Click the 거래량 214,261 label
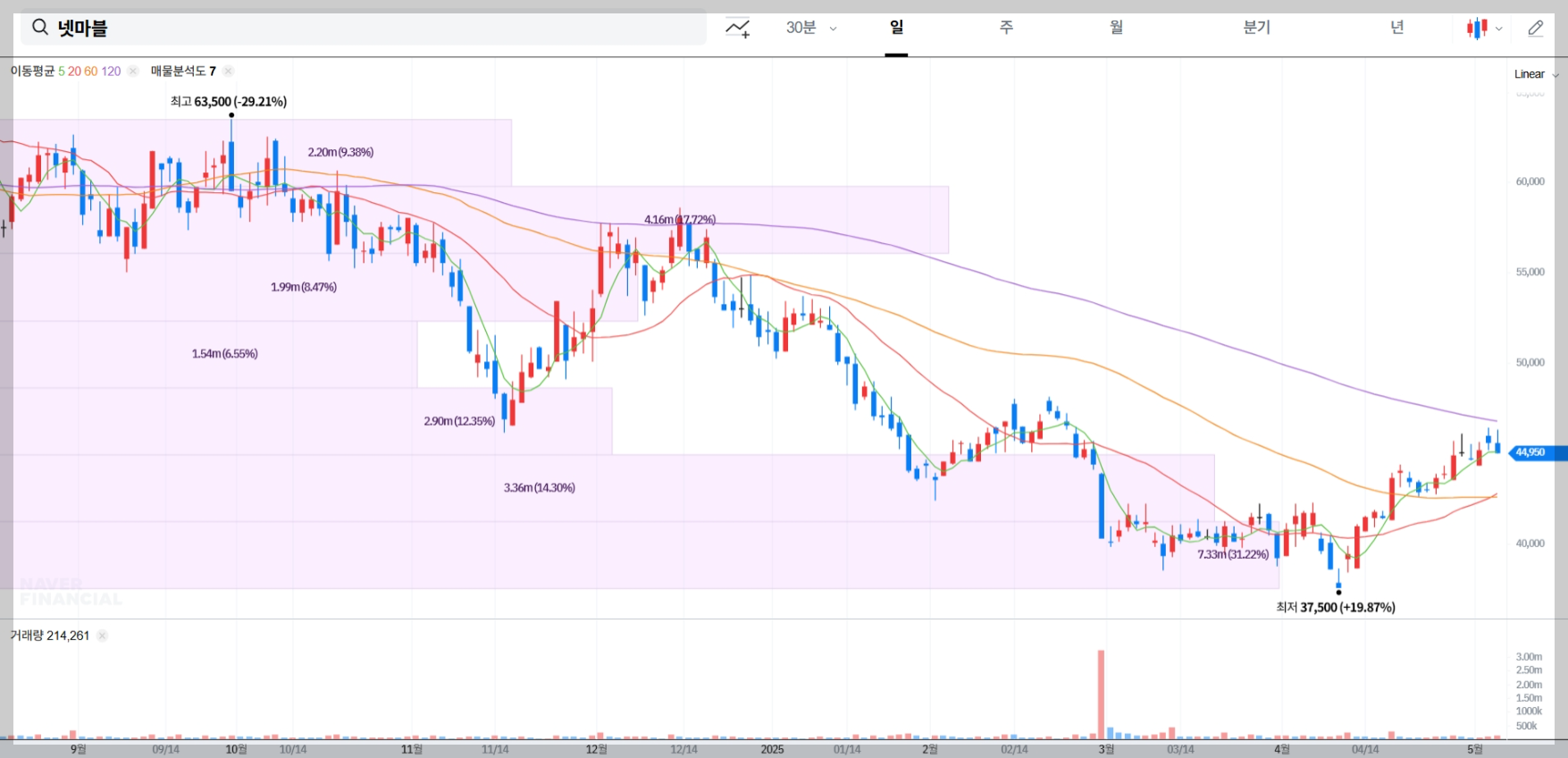1568x758 pixels. 50,636
